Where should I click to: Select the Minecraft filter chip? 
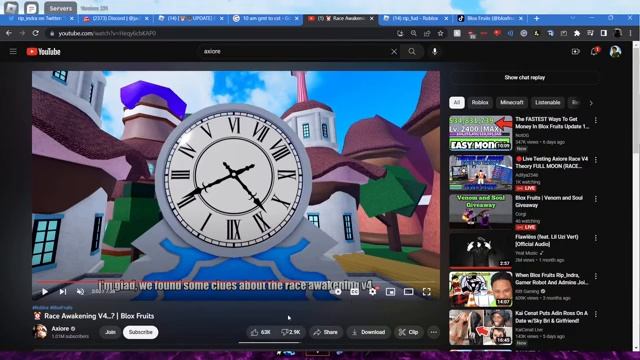pyautogui.click(x=511, y=102)
